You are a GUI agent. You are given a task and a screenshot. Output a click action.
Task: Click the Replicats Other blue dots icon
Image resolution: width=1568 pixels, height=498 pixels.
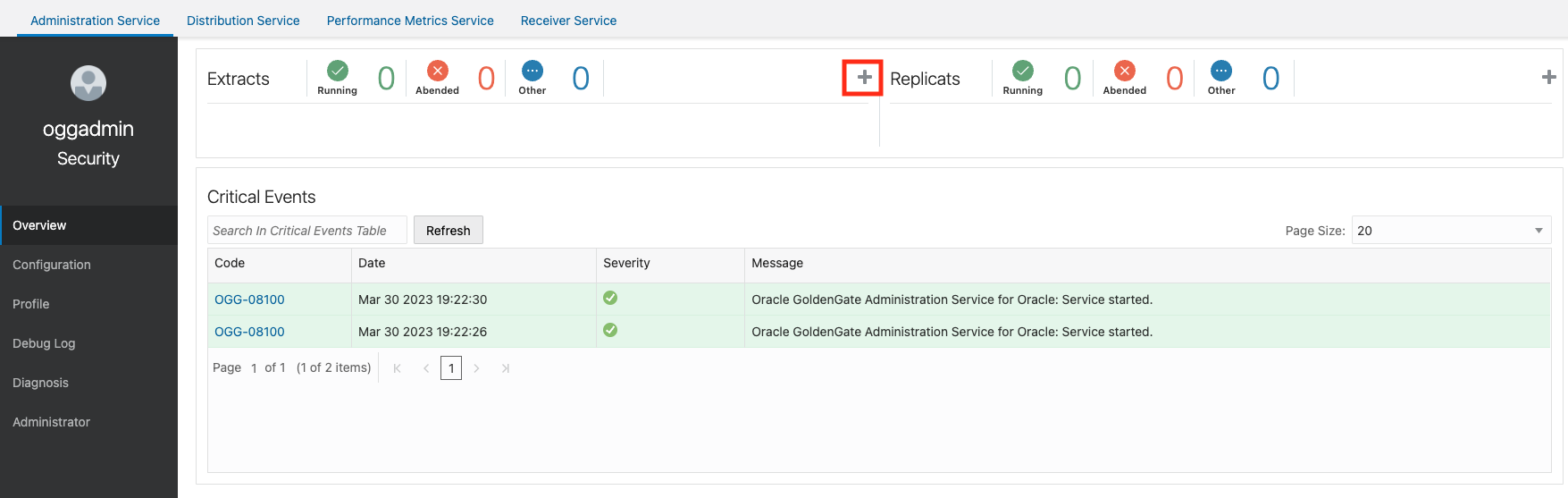[x=1221, y=71]
